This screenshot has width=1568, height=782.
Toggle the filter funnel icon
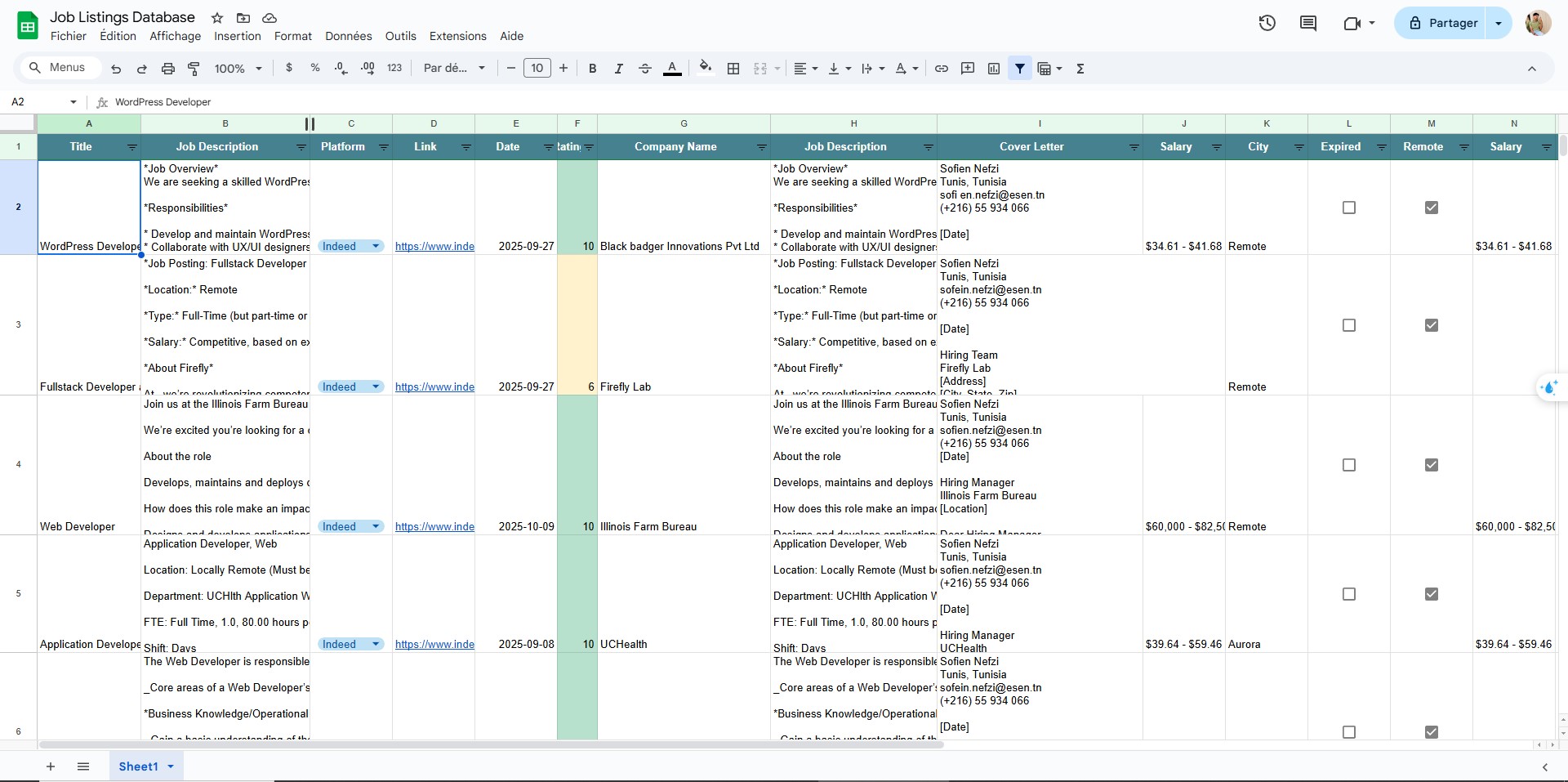point(1020,69)
